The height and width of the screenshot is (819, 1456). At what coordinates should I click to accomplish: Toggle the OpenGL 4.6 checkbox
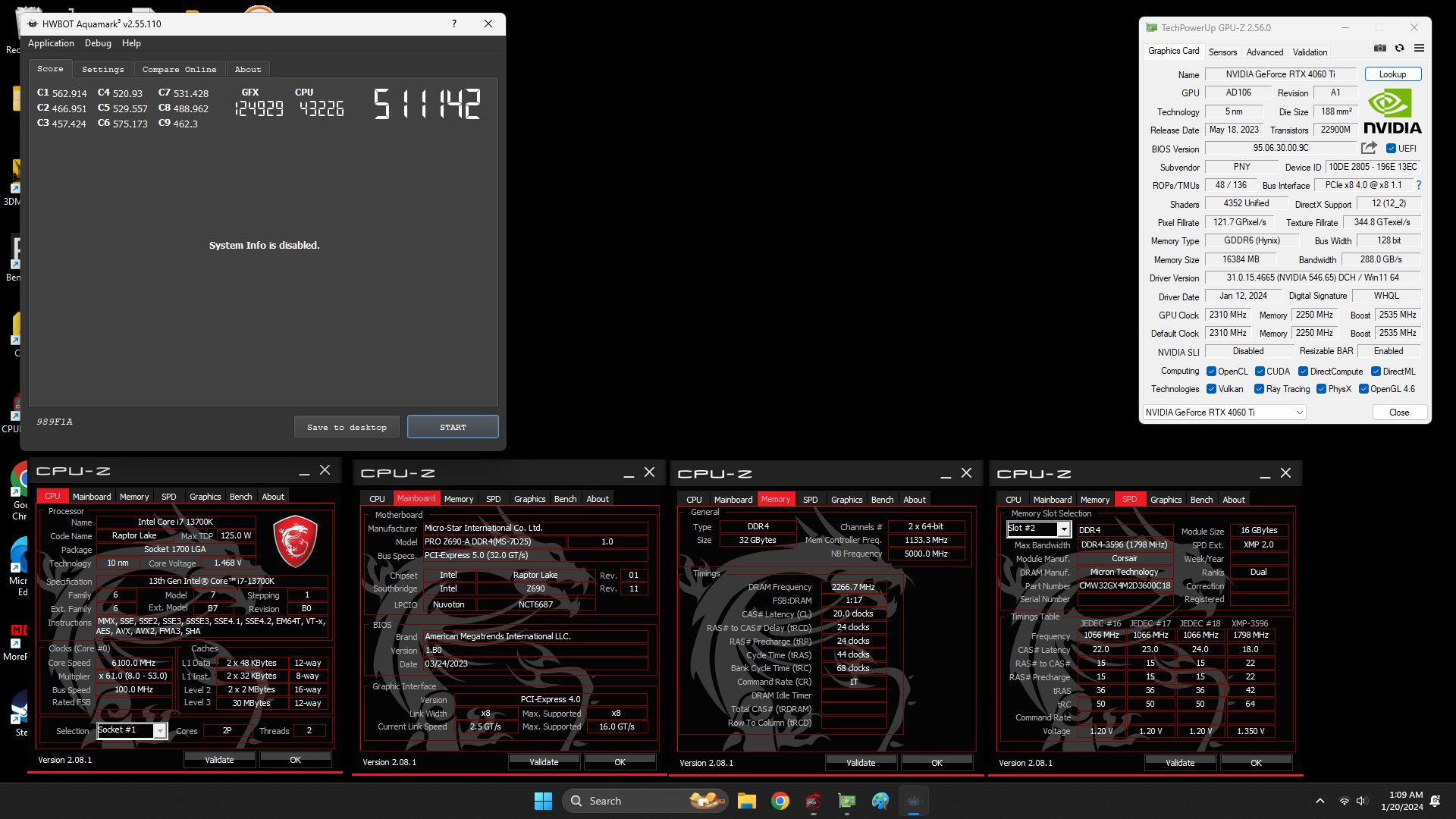click(x=1363, y=389)
